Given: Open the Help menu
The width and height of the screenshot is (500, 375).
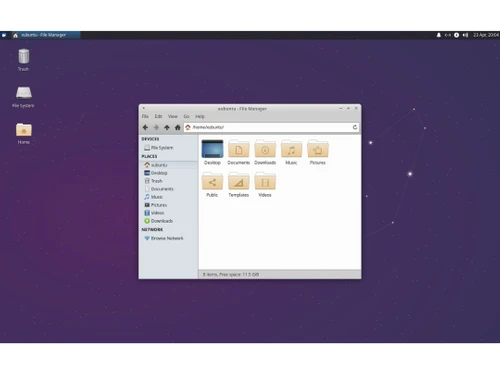Looking at the screenshot, I should 200,116.
